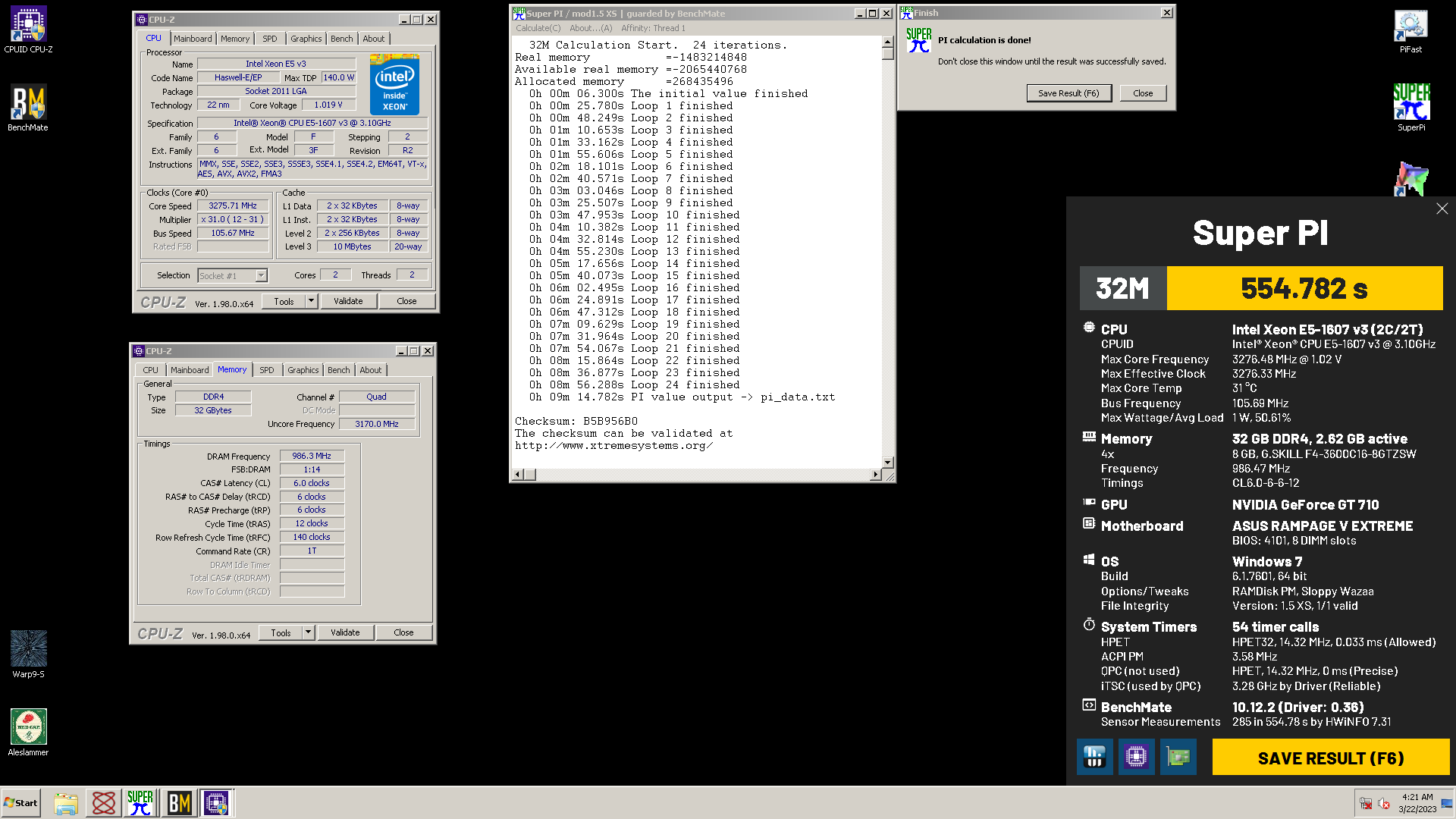
Task: Click the Super PI icon in Finish dialog
Action: pyautogui.click(x=918, y=40)
